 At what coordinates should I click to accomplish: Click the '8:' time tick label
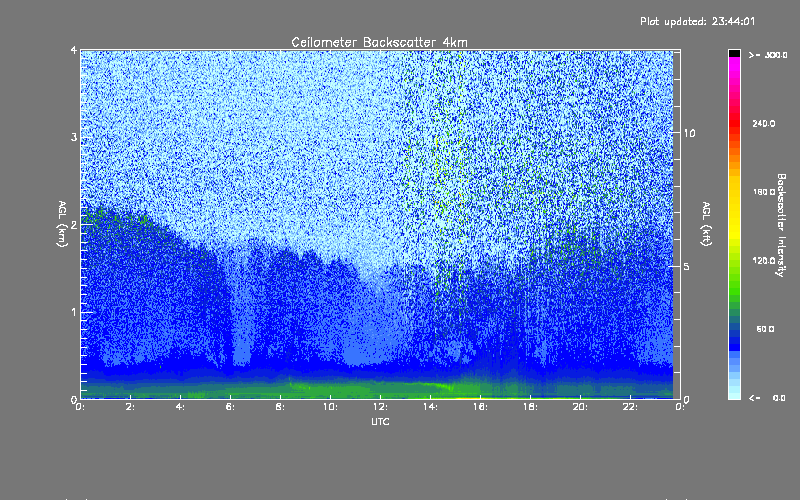click(280, 407)
